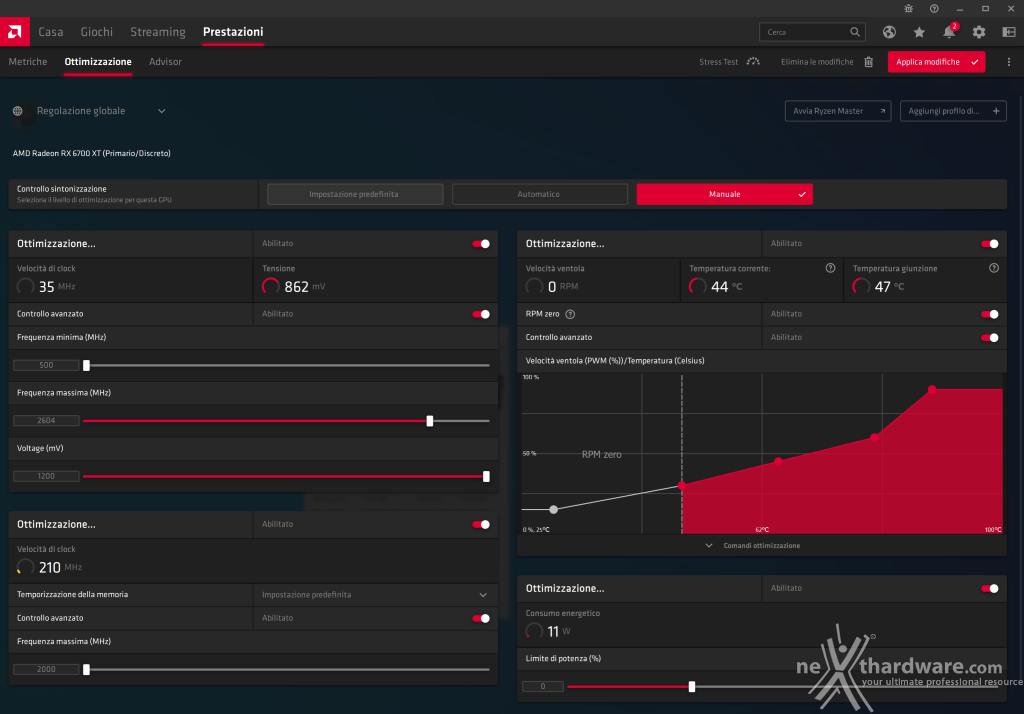Screen dimensions: 1024x714
Task: Launch Avvia Ryzen Master
Action: pyautogui.click(x=838, y=111)
